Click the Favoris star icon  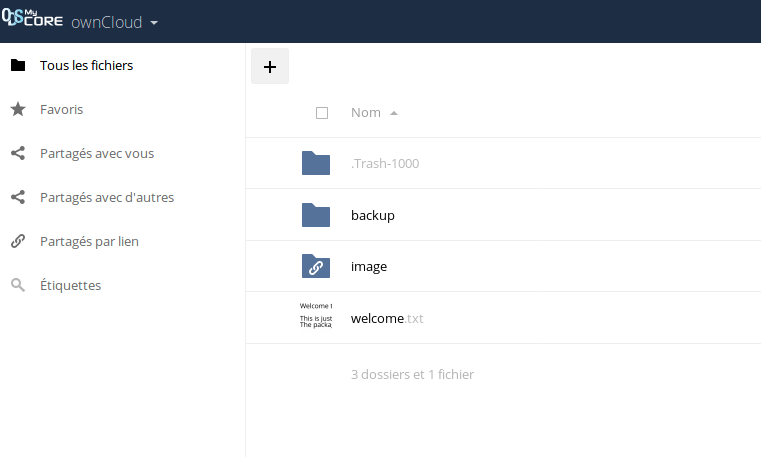[17, 110]
